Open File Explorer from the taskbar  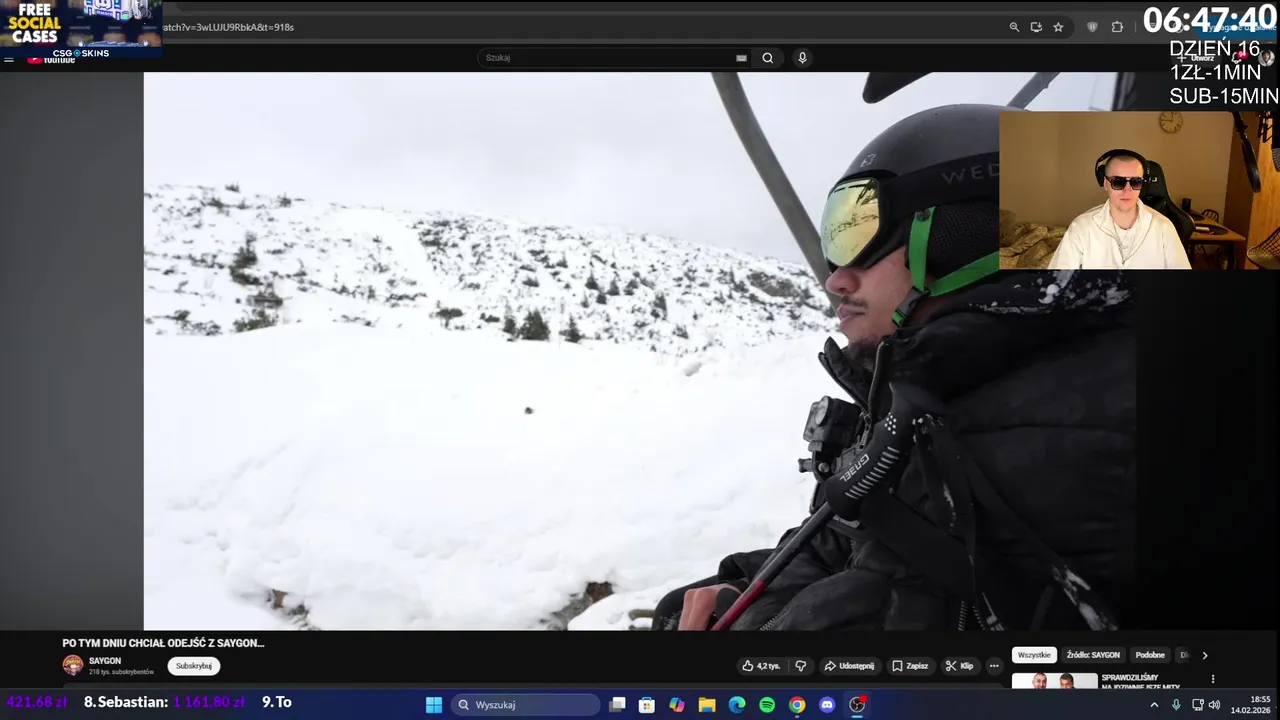[x=707, y=705]
